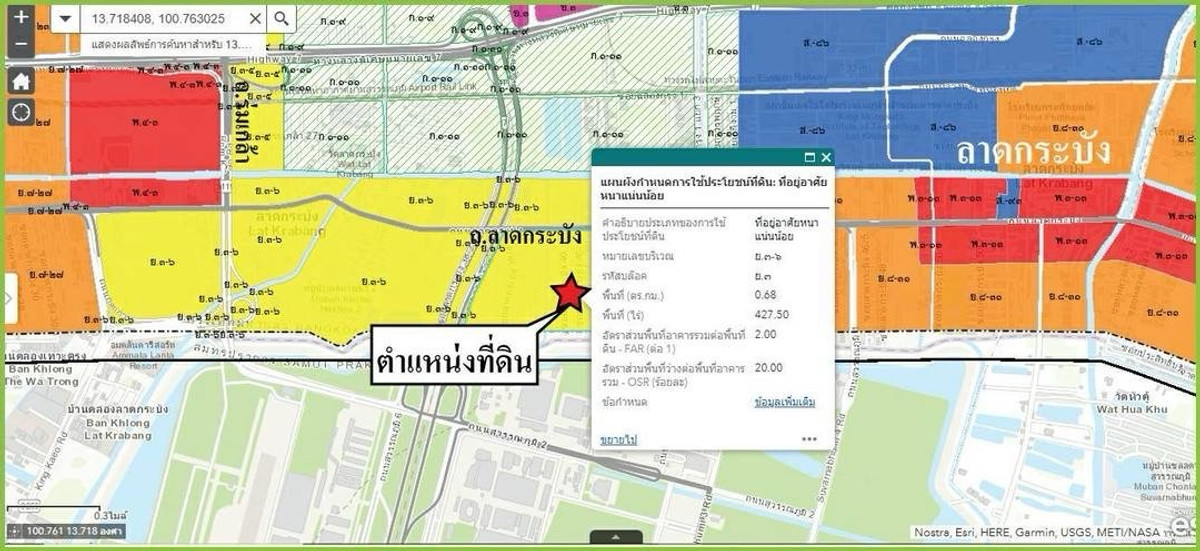The image size is (1200, 551).
Task: Close the zoning info popup
Action: [826, 158]
